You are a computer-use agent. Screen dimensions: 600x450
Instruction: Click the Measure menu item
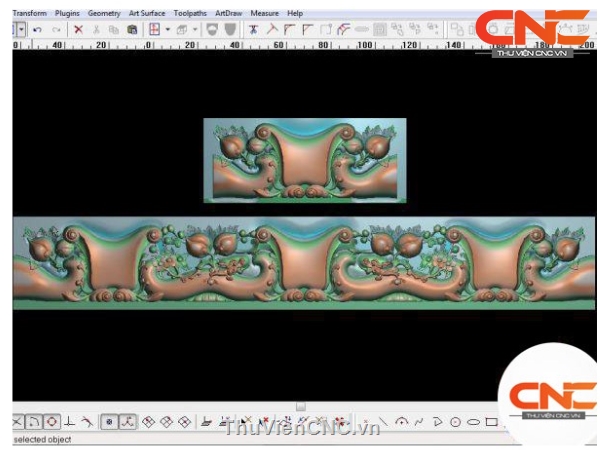pyautogui.click(x=264, y=13)
